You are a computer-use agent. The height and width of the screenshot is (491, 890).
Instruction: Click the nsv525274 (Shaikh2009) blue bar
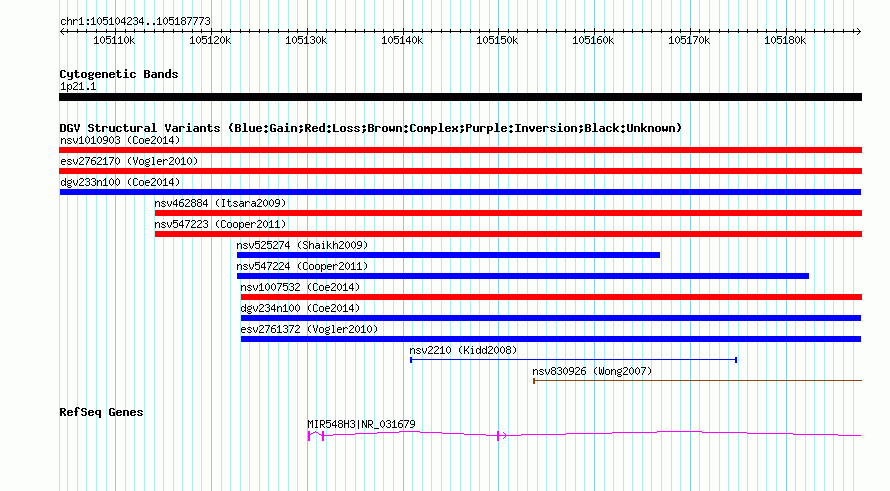pos(448,255)
